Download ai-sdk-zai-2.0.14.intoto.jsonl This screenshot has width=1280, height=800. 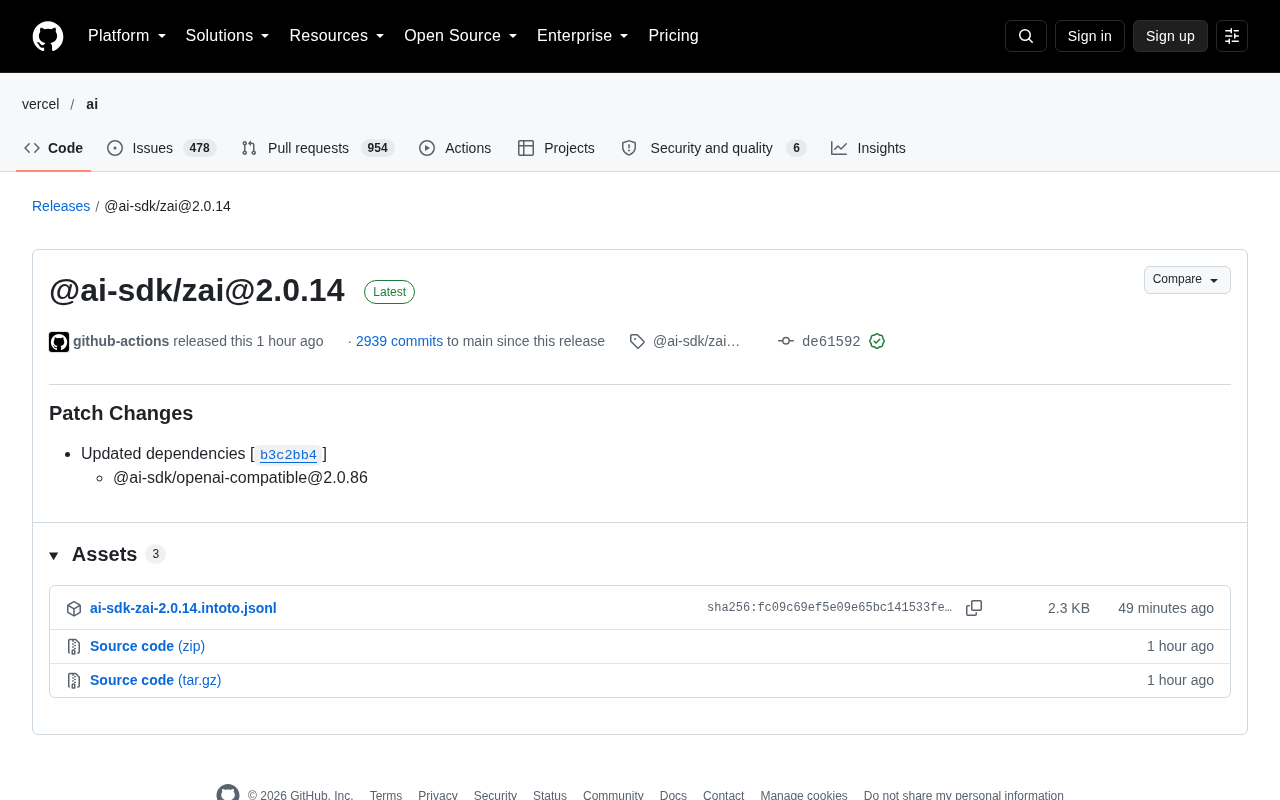click(x=183, y=608)
